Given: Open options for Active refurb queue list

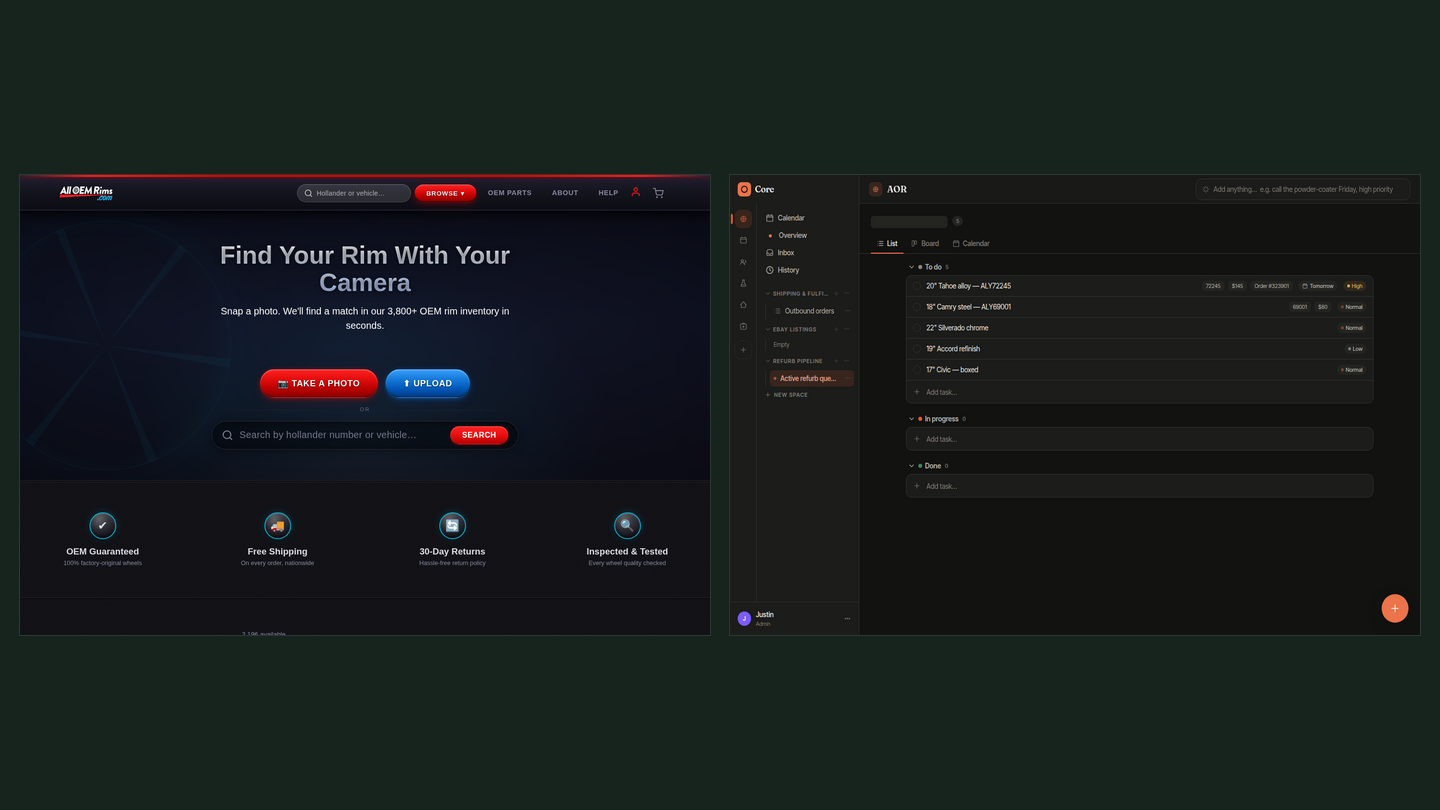Looking at the screenshot, I should (x=848, y=379).
